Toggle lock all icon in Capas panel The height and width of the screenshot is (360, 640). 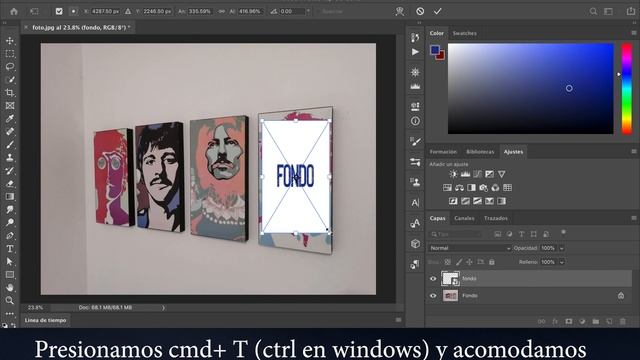click(x=492, y=262)
